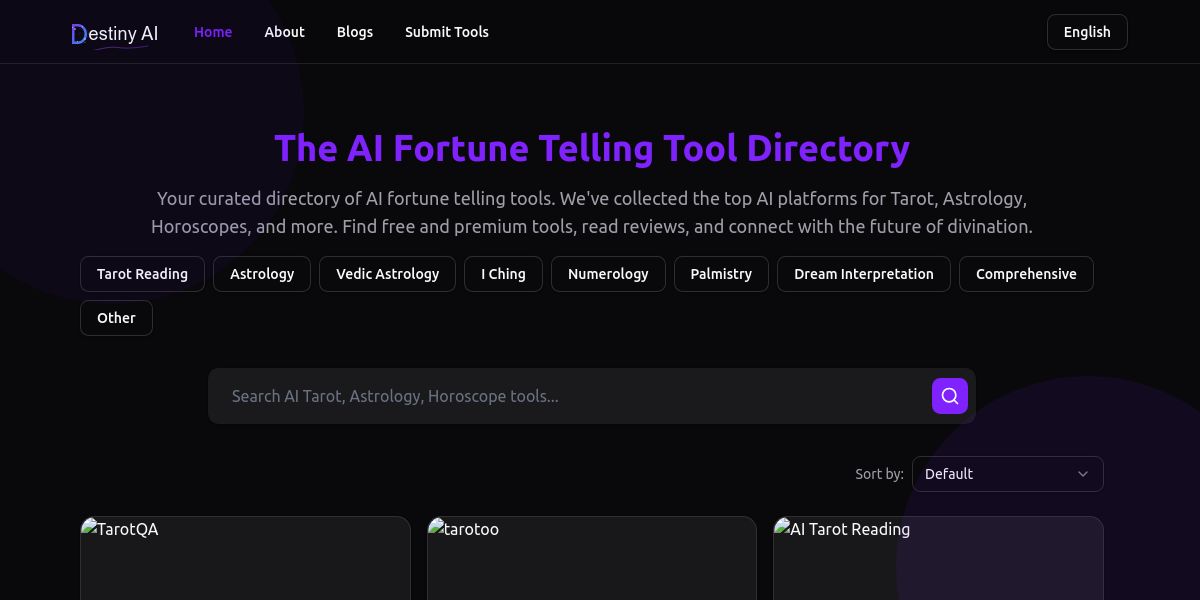Select Dream Interpretation category
The width and height of the screenshot is (1200, 600).
pos(864,274)
